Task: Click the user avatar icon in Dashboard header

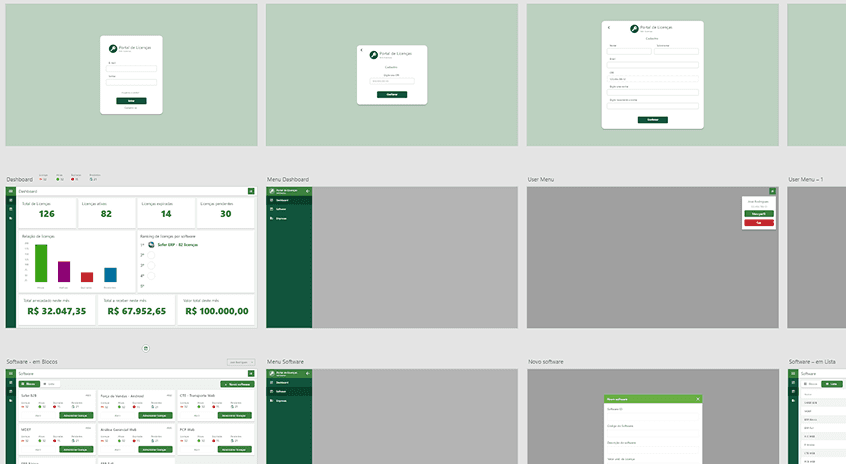Action: click(x=249, y=191)
